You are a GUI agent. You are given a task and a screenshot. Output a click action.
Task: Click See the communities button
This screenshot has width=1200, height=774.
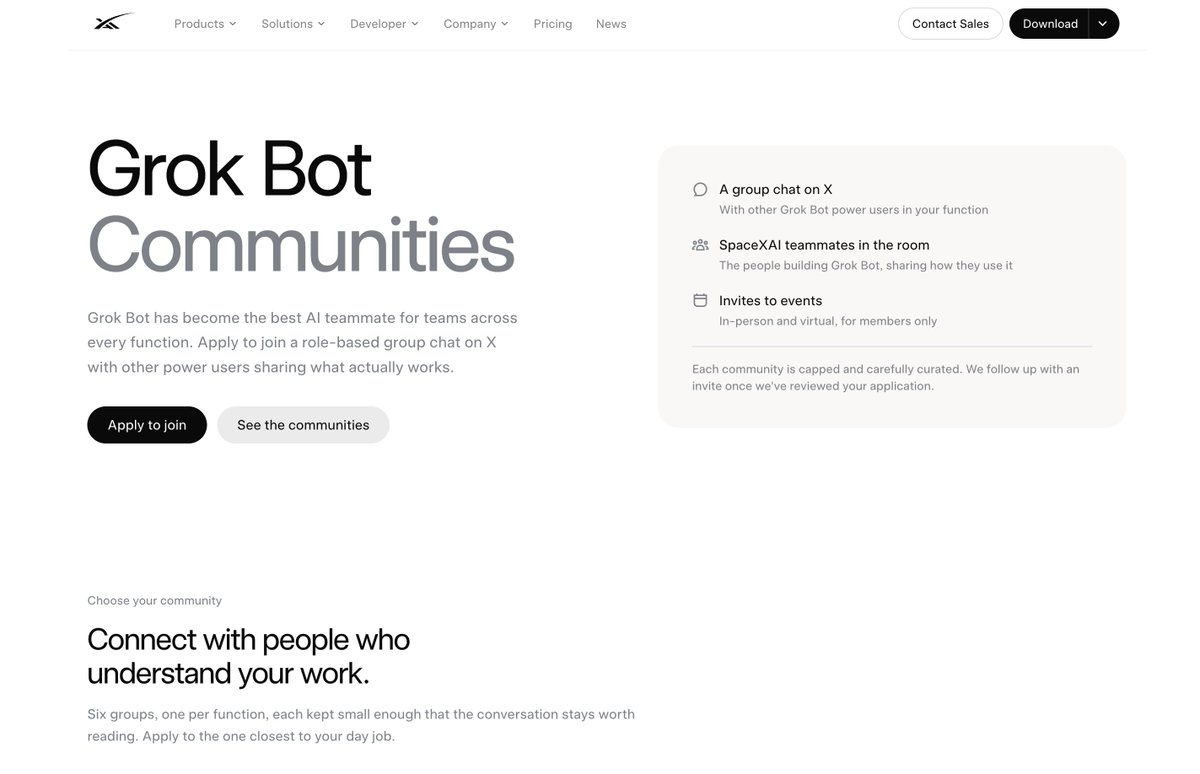click(x=303, y=425)
